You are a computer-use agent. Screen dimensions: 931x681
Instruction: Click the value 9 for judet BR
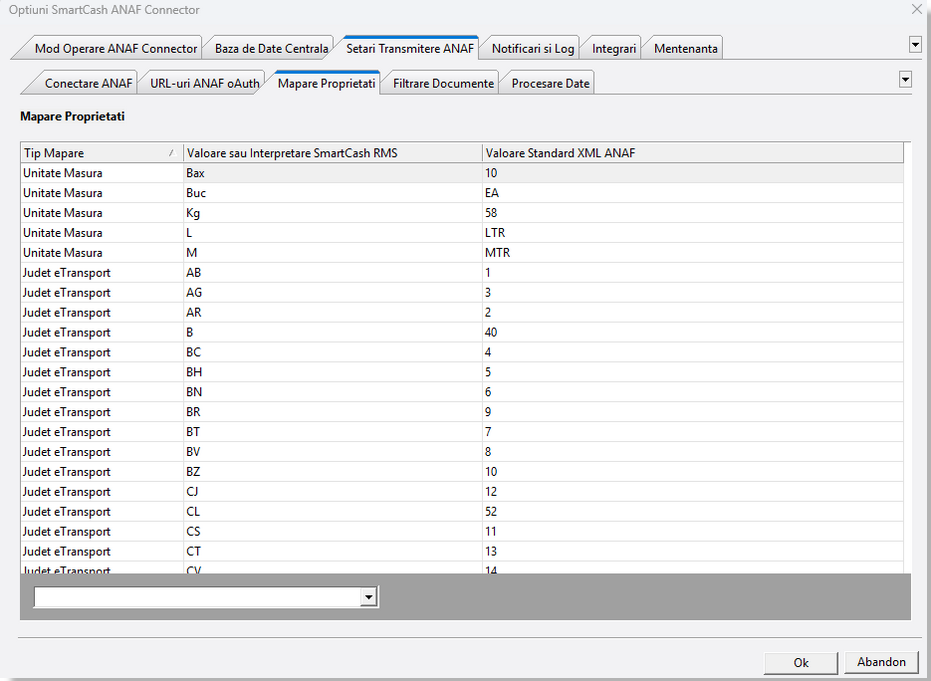pyautogui.click(x=693, y=412)
